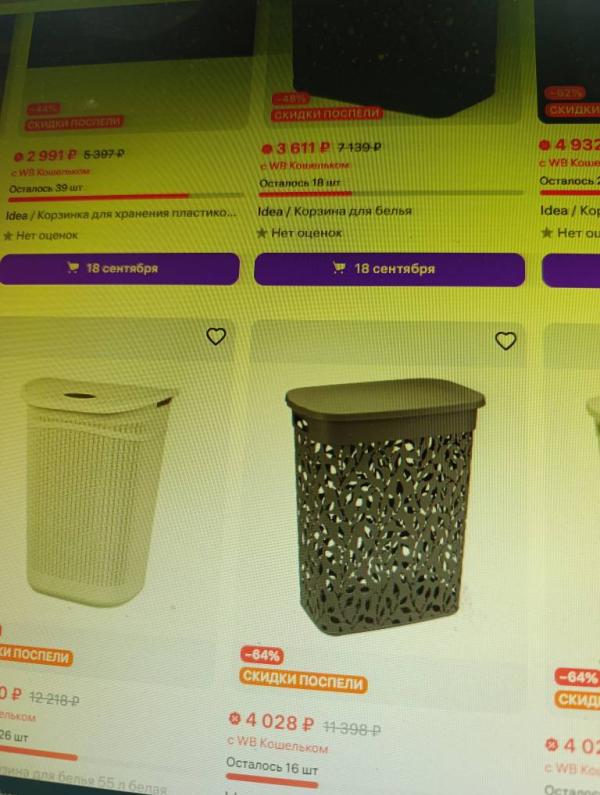
Task: Click the stock progress bar under Осталось 18 шт
Action: tap(391, 193)
